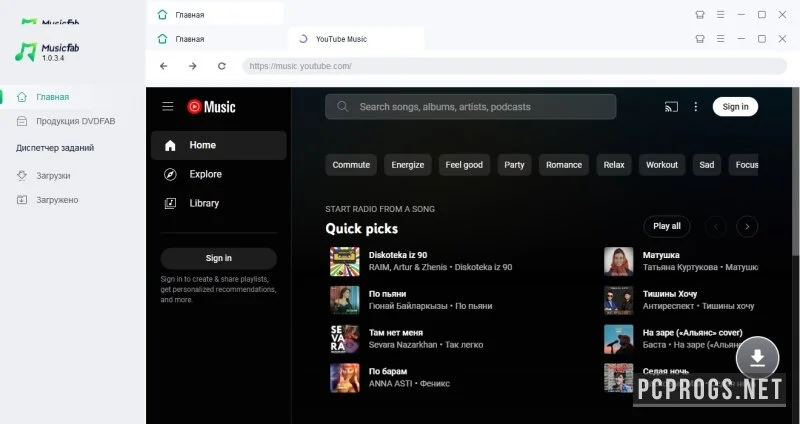Open the app menu lines icon in lower title bar

(x=720, y=39)
